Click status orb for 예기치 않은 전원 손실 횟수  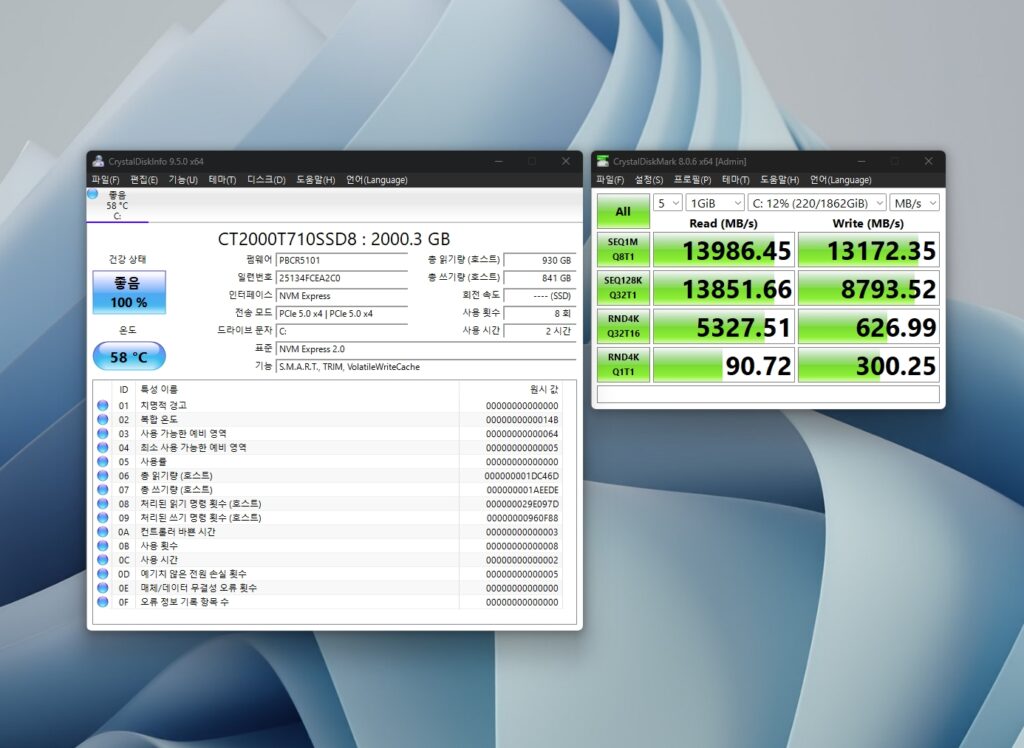[103, 574]
